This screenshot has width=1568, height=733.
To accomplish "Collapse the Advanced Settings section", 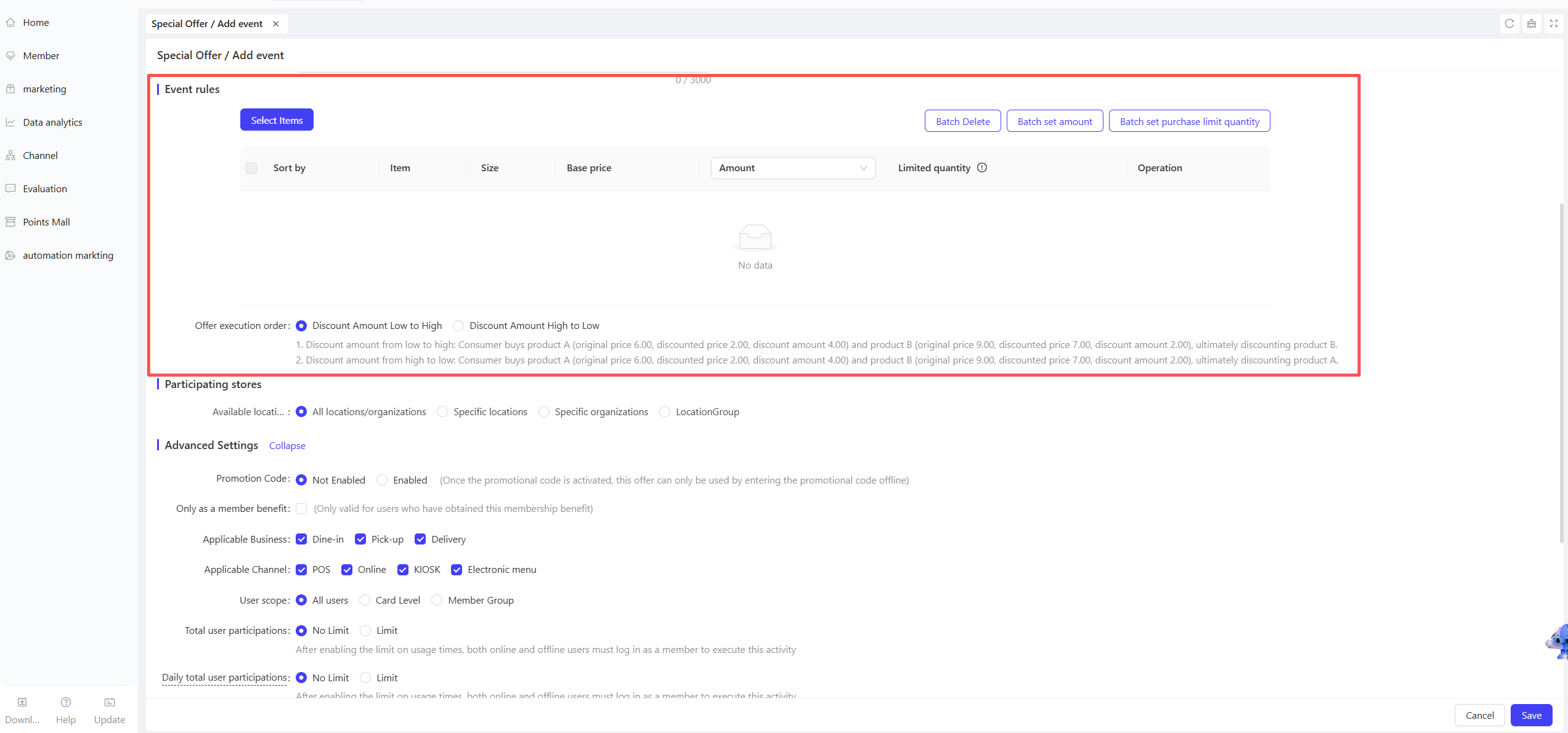I will click(x=287, y=445).
